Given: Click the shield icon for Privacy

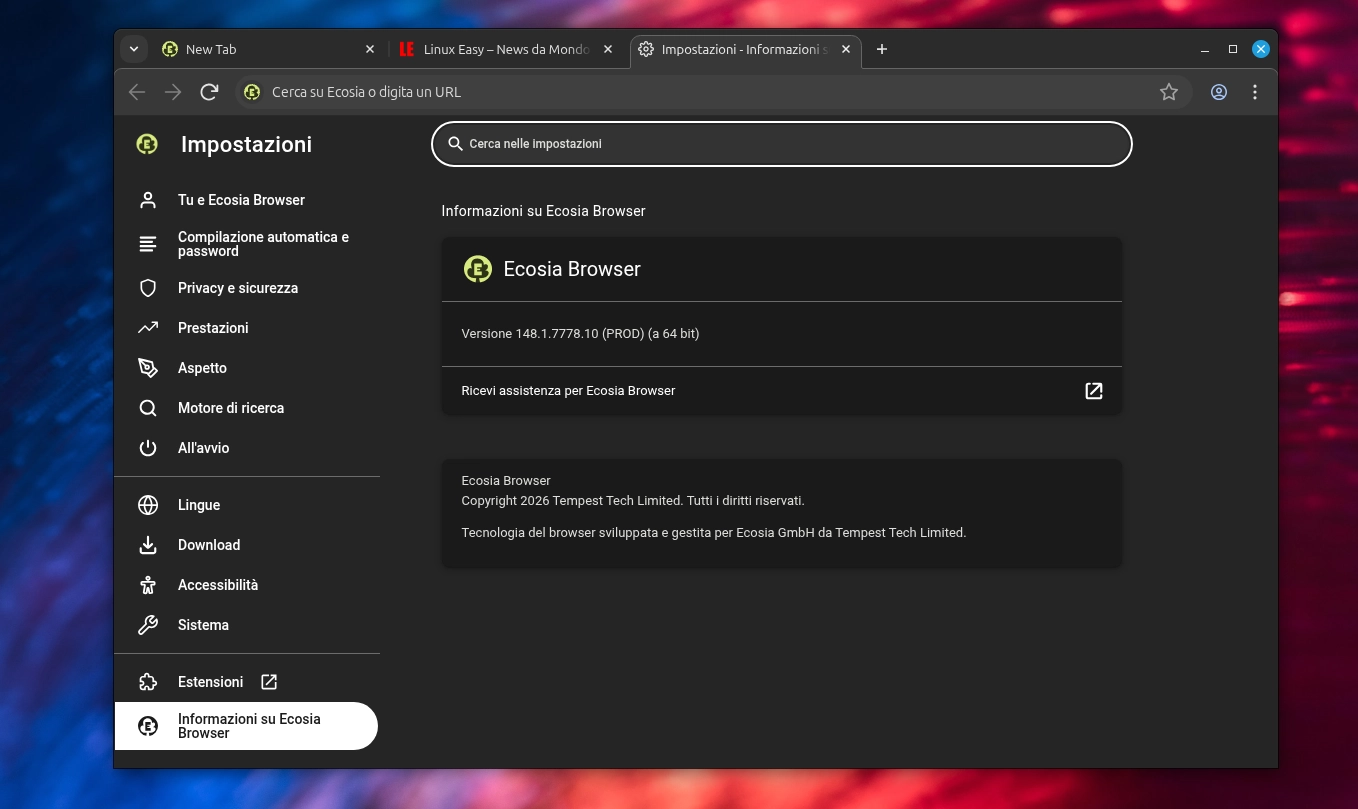Looking at the screenshot, I should [x=148, y=288].
